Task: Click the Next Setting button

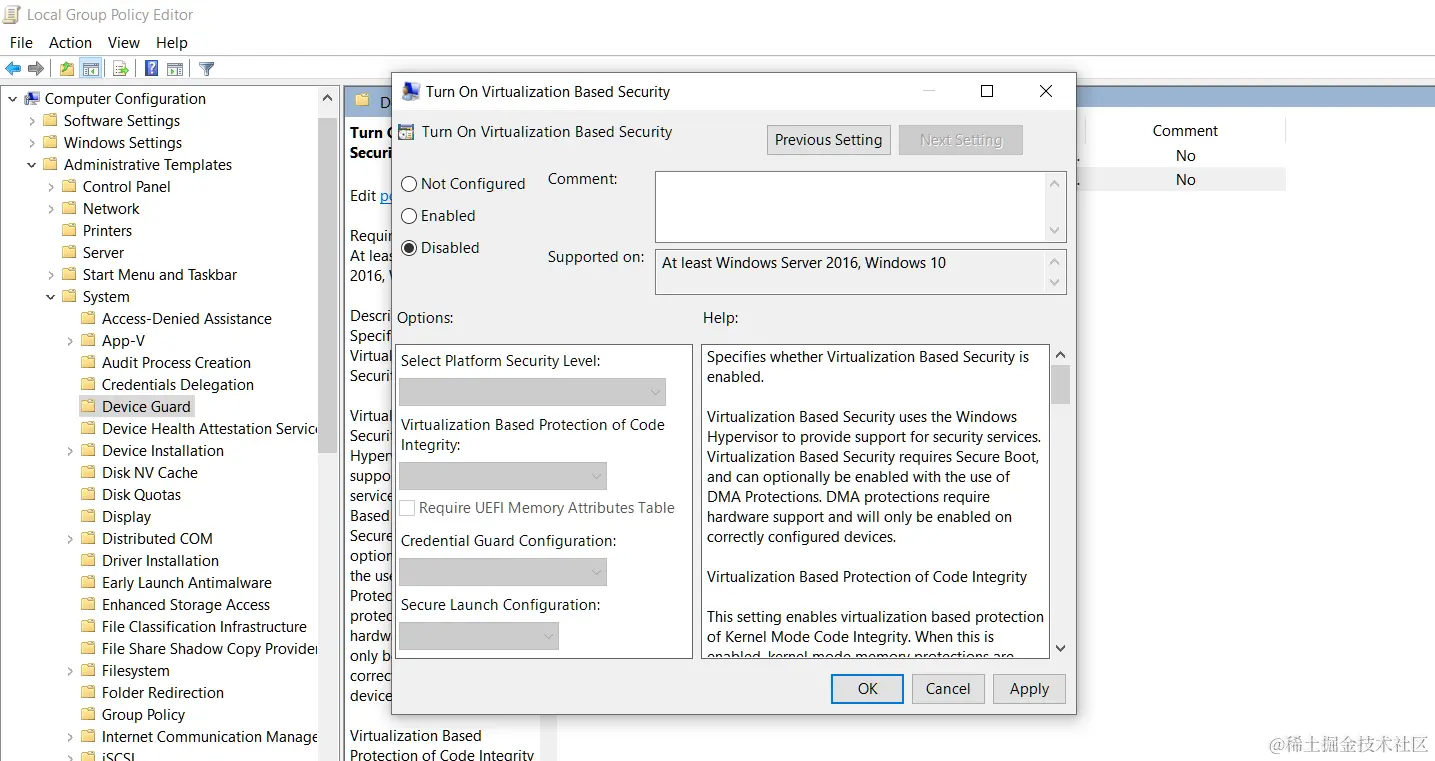Action: (x=961, y=140)
